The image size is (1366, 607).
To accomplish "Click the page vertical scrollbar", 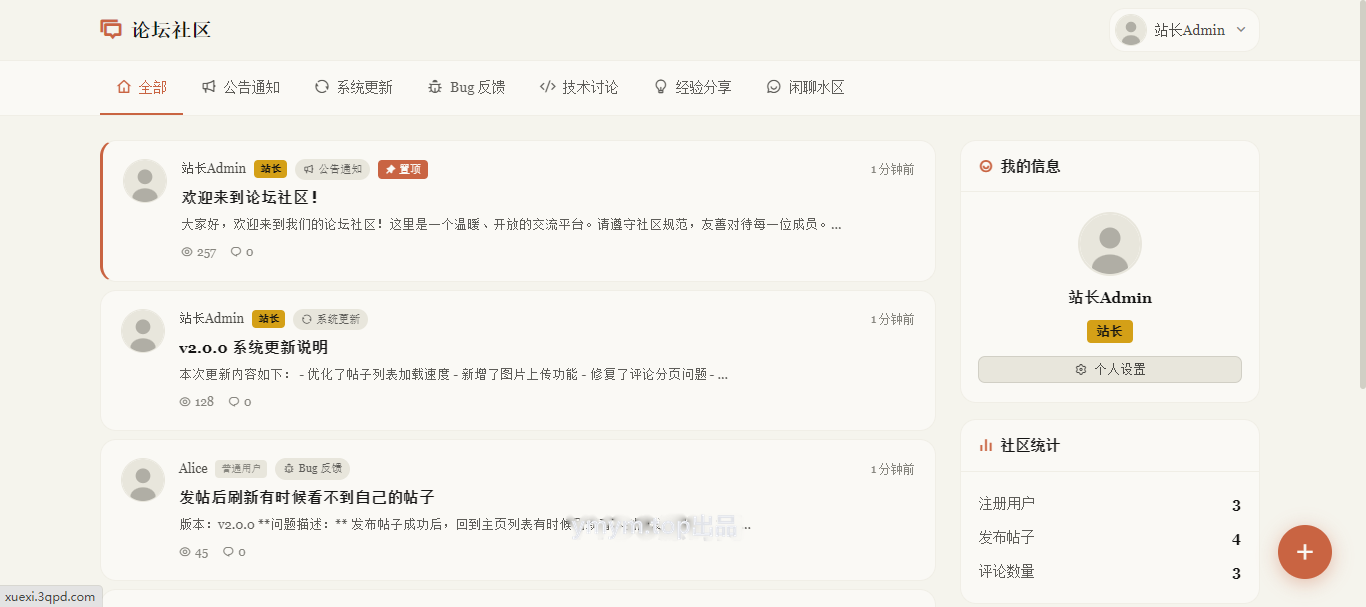I will (x=1361, y=195).
